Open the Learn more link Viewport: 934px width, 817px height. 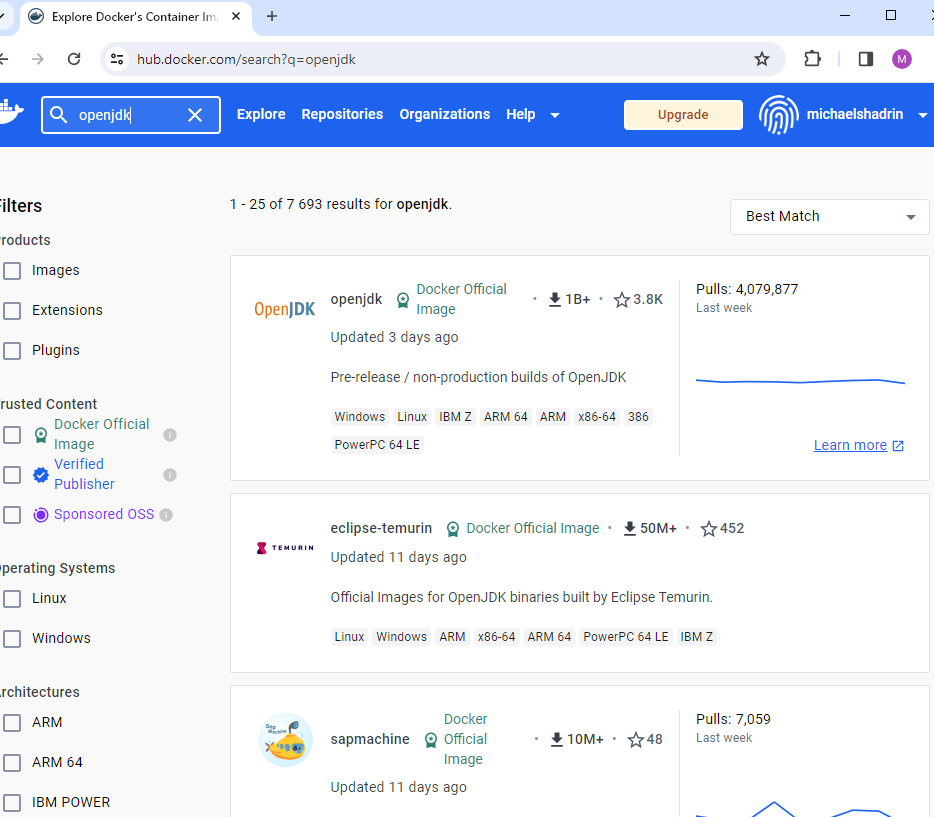(x=858, y=445)
